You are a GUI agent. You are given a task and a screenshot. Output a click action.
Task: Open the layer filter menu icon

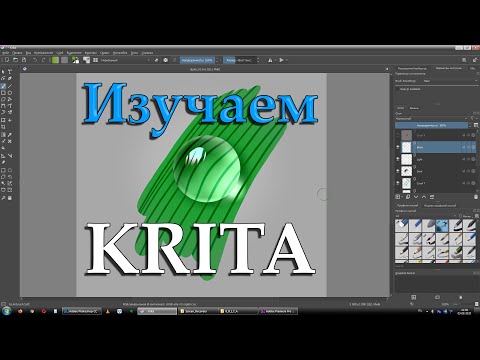coord(473,118)
